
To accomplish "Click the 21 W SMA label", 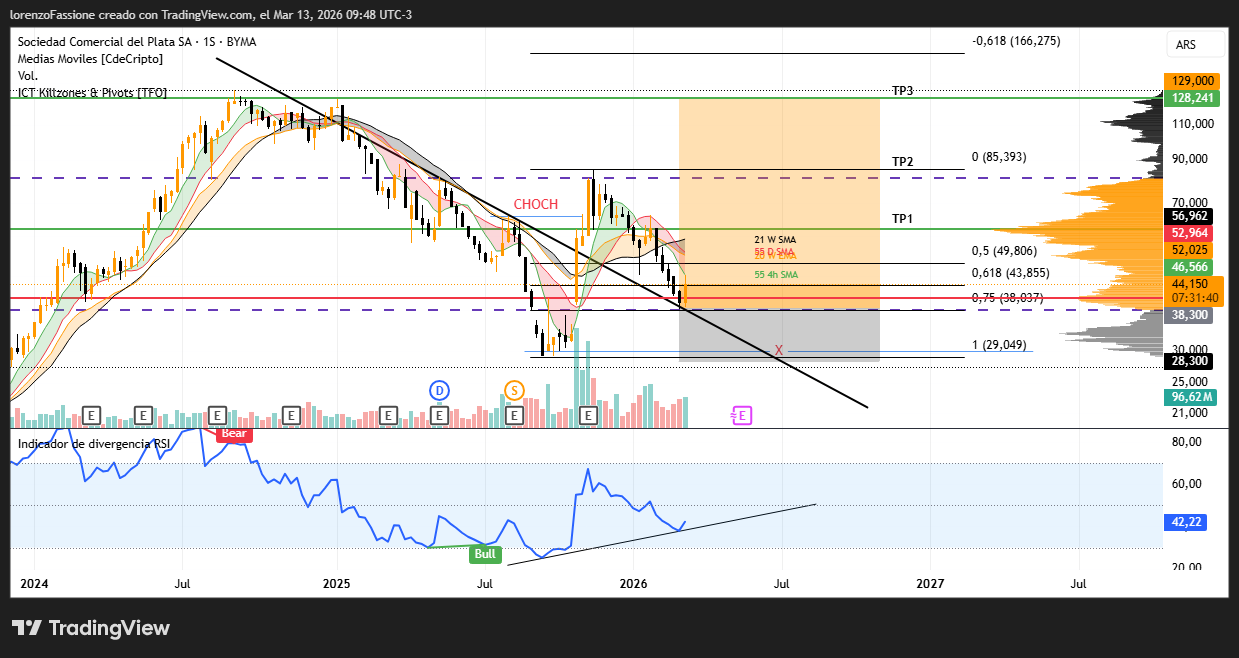I will (775, 240).
